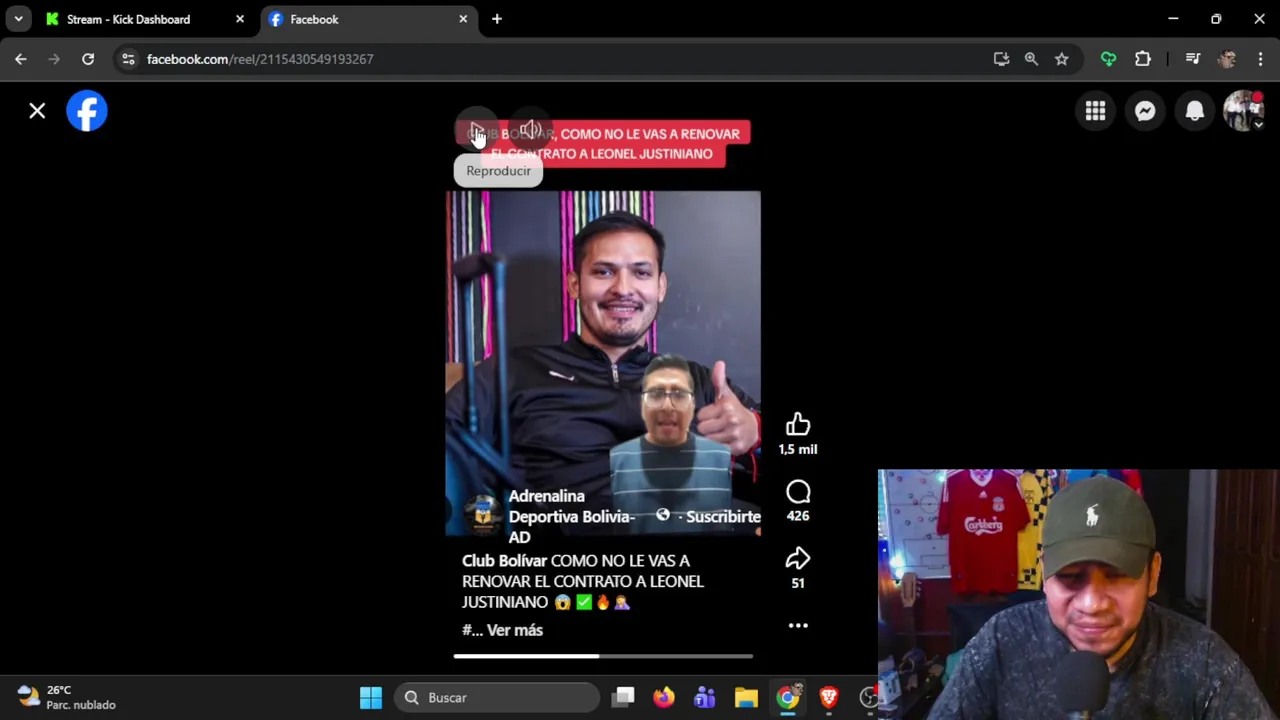
Task: Open the tab search dropdown arrow
Action: tap(18, 19)
